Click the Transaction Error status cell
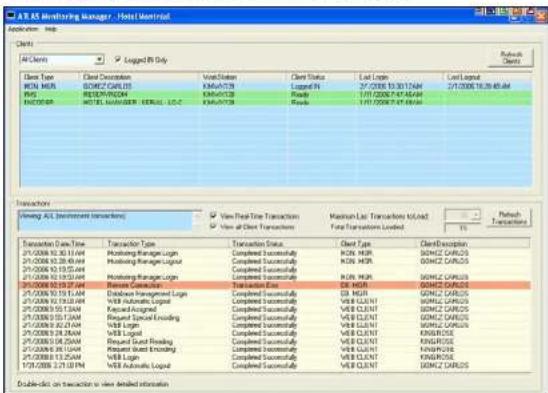 [255, 285]
